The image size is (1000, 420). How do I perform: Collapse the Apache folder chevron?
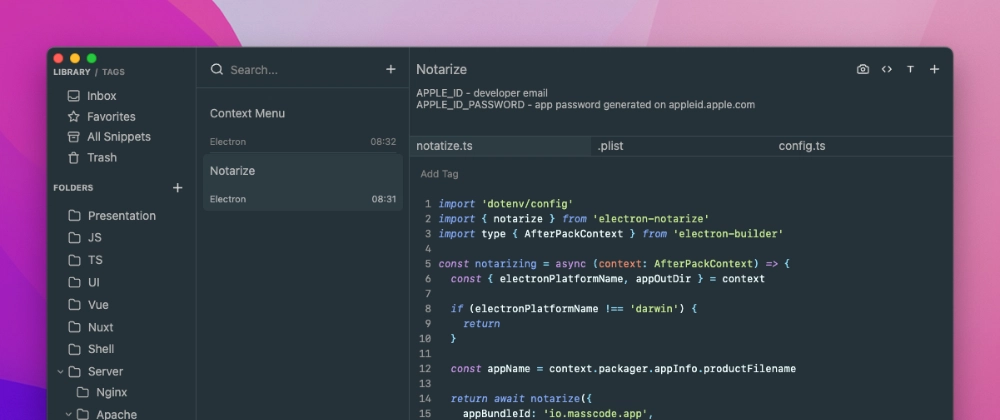point(68,414)
